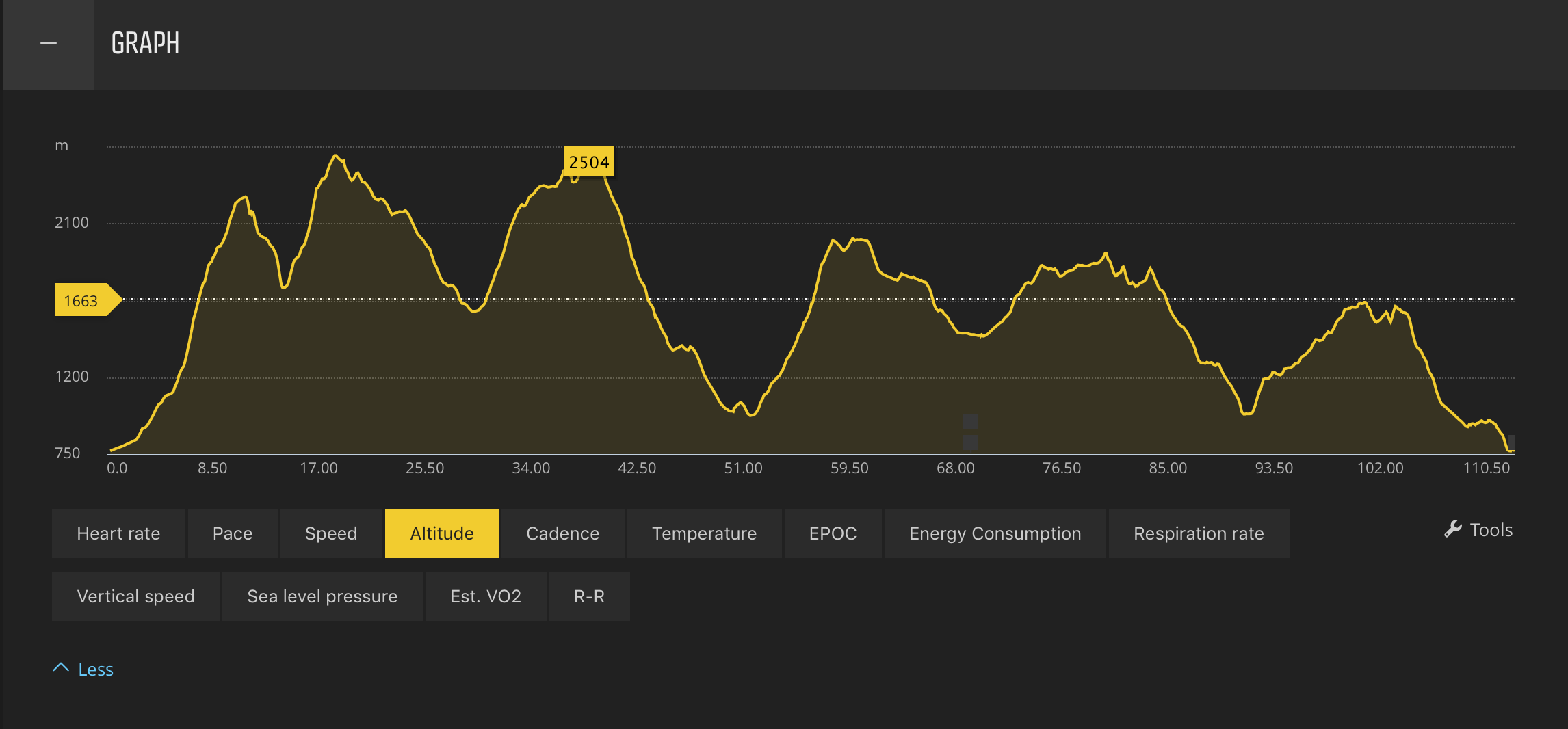
Task: Deselect the highlighted Altitude graph button
Action: coord(442,533)
